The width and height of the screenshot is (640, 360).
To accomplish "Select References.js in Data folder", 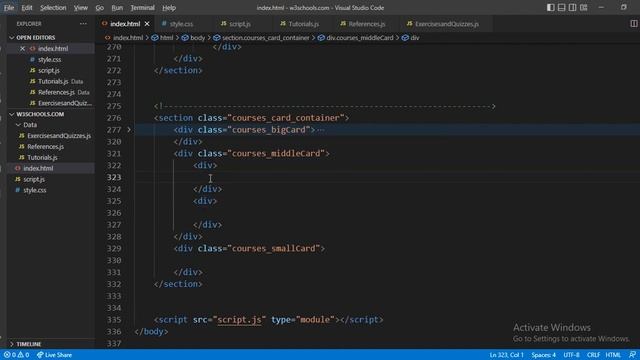I will tap(45, 147).
